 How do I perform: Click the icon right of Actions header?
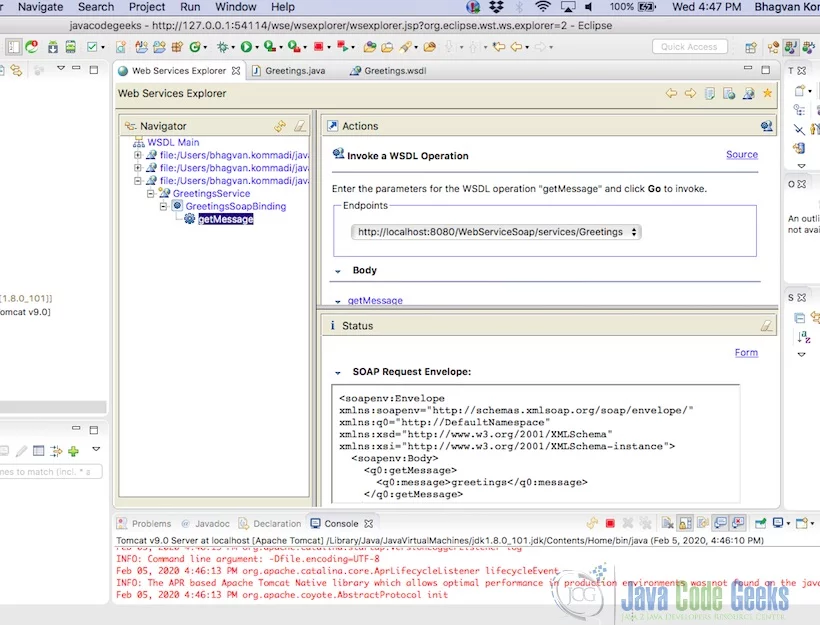[x=766, y=126]
